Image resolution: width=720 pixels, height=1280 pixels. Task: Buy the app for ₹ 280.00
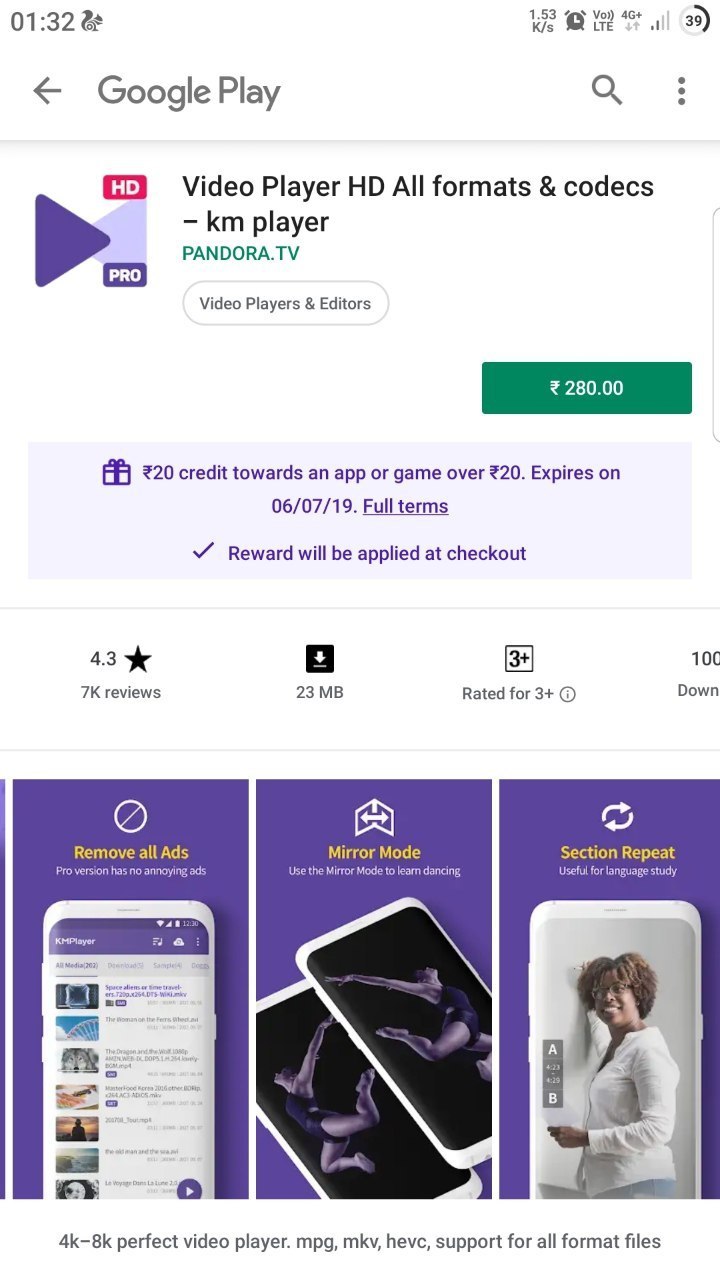(587, 388)
